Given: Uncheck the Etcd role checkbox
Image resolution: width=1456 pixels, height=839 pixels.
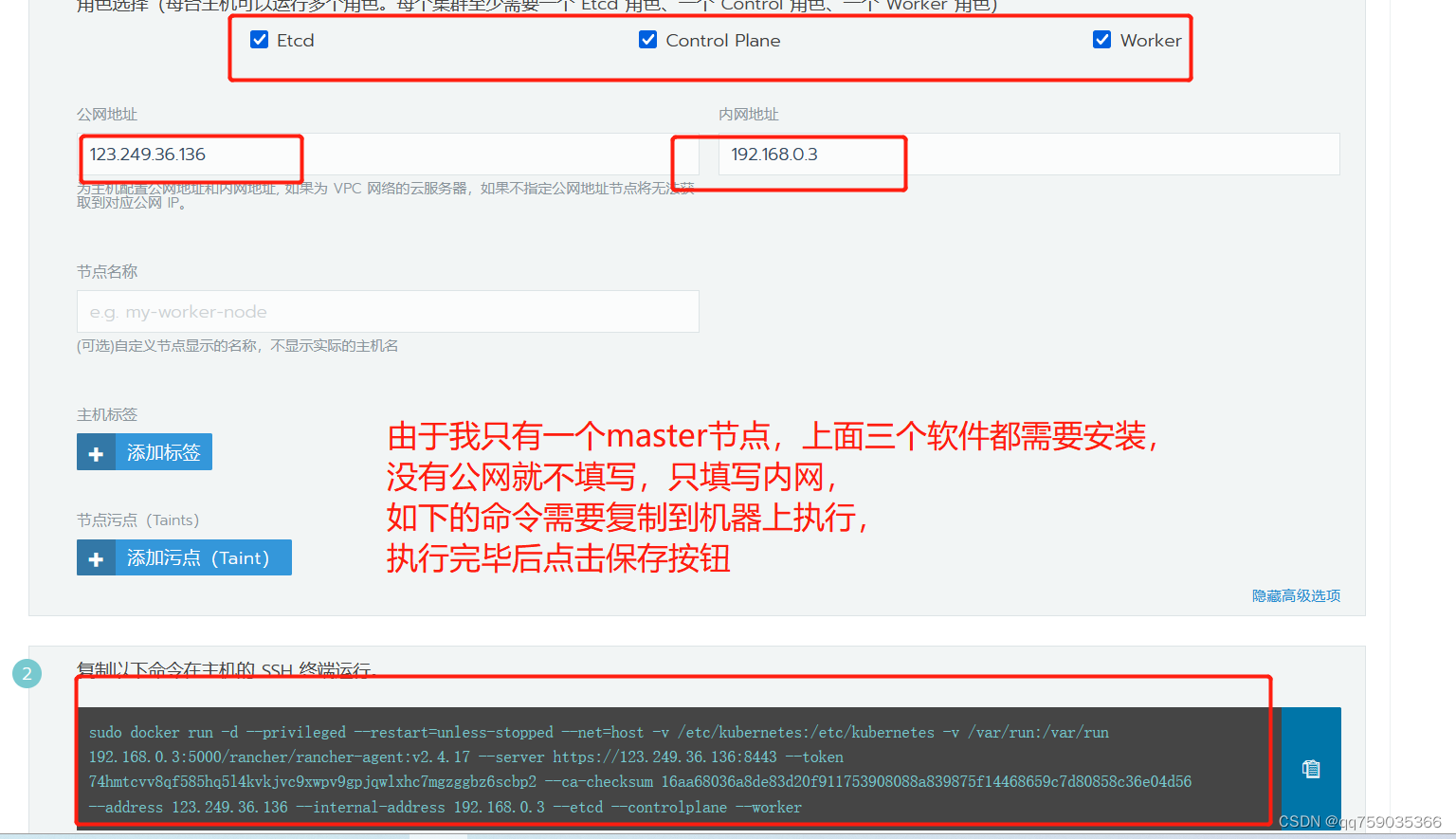Looking at the screenshot, I should [x=260, y=40].
